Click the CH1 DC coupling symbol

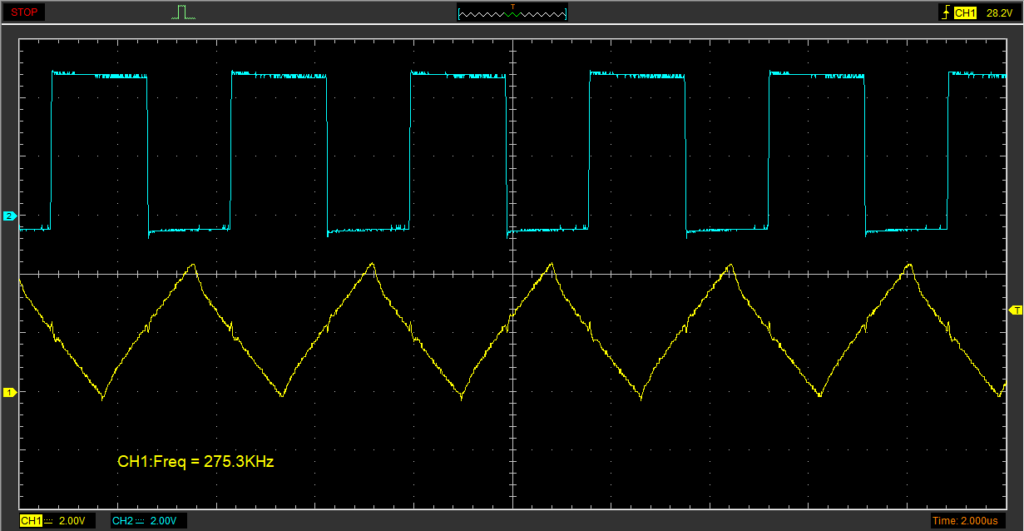point(50,521)
